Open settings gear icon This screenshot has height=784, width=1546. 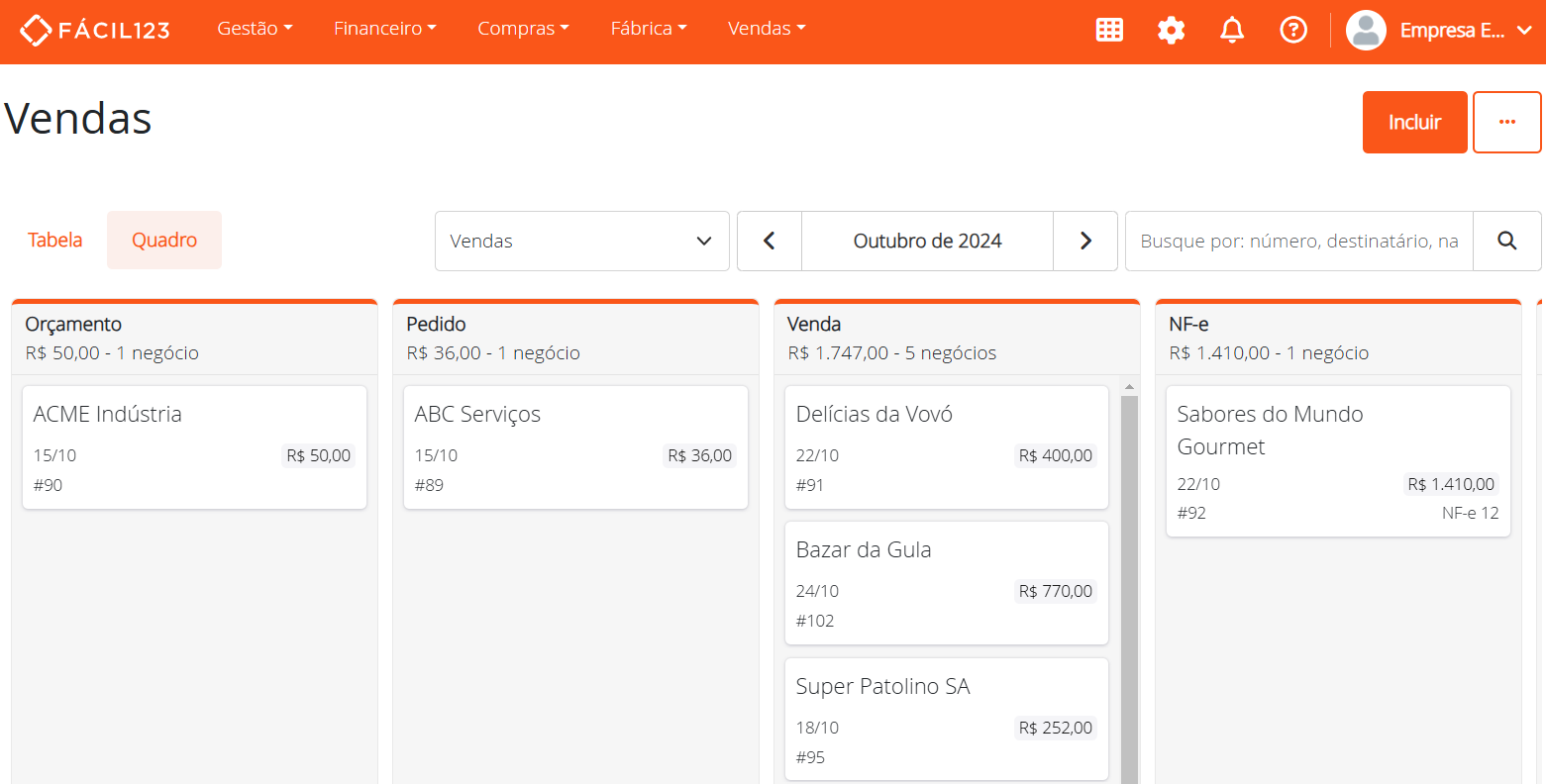click(x=1171, y=30)
